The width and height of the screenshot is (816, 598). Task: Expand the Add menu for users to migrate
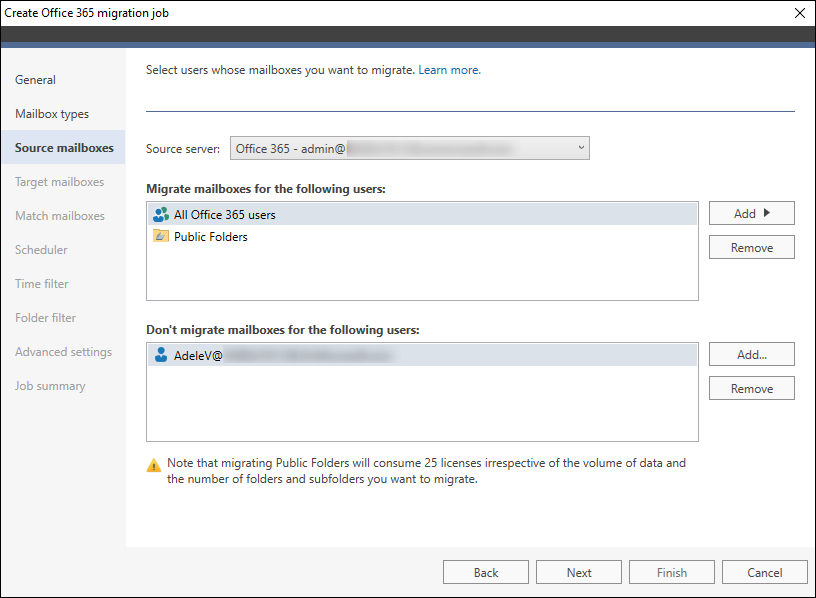[751, 213]
